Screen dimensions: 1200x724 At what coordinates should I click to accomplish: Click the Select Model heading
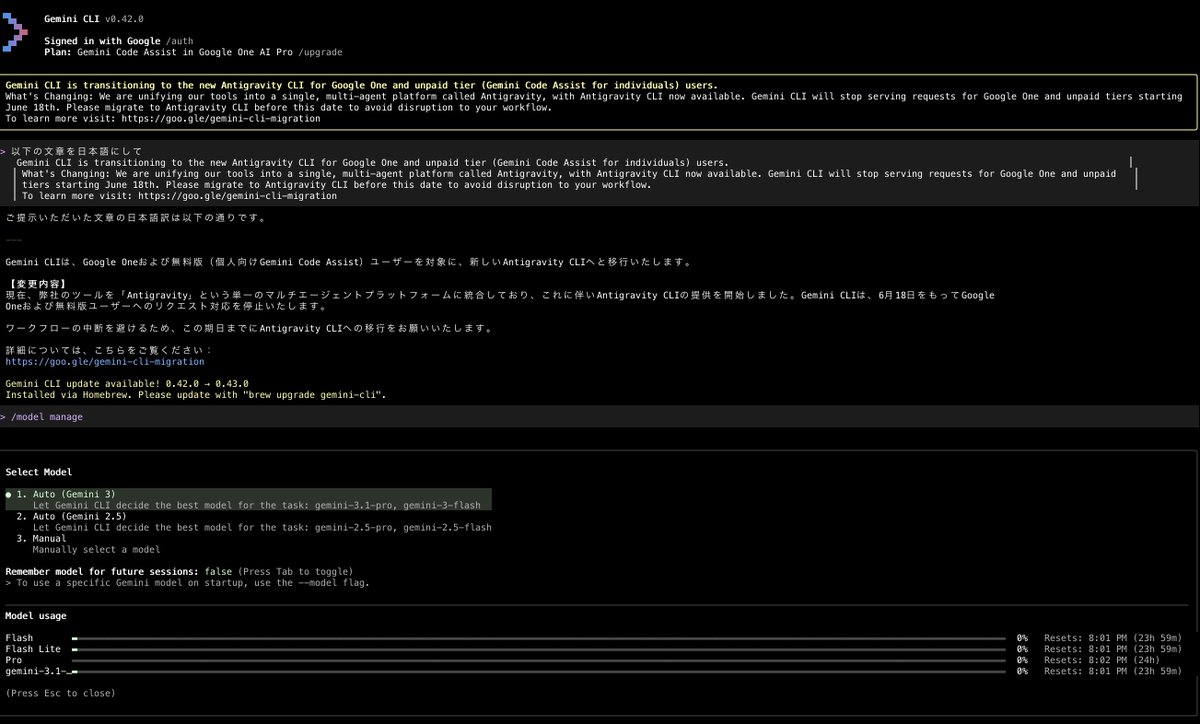click(39, 472)
